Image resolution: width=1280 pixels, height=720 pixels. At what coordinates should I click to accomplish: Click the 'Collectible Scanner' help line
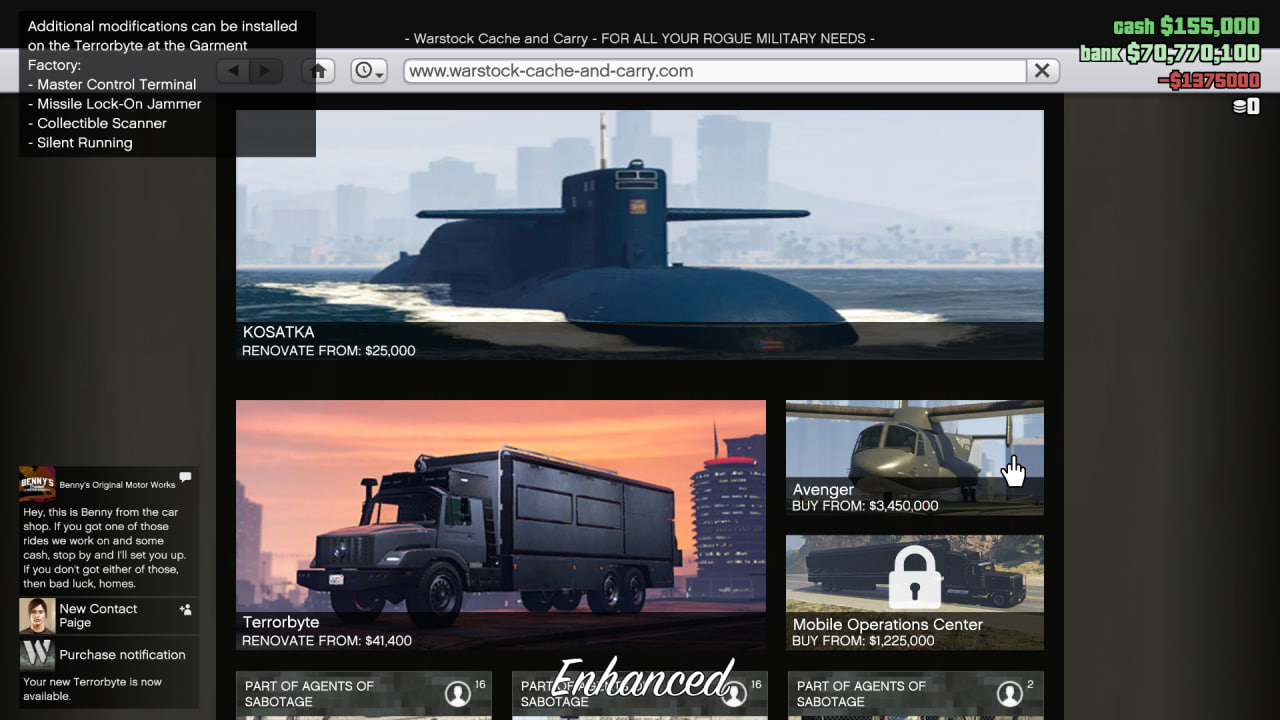pyautogui.click(x=97, y=123)
